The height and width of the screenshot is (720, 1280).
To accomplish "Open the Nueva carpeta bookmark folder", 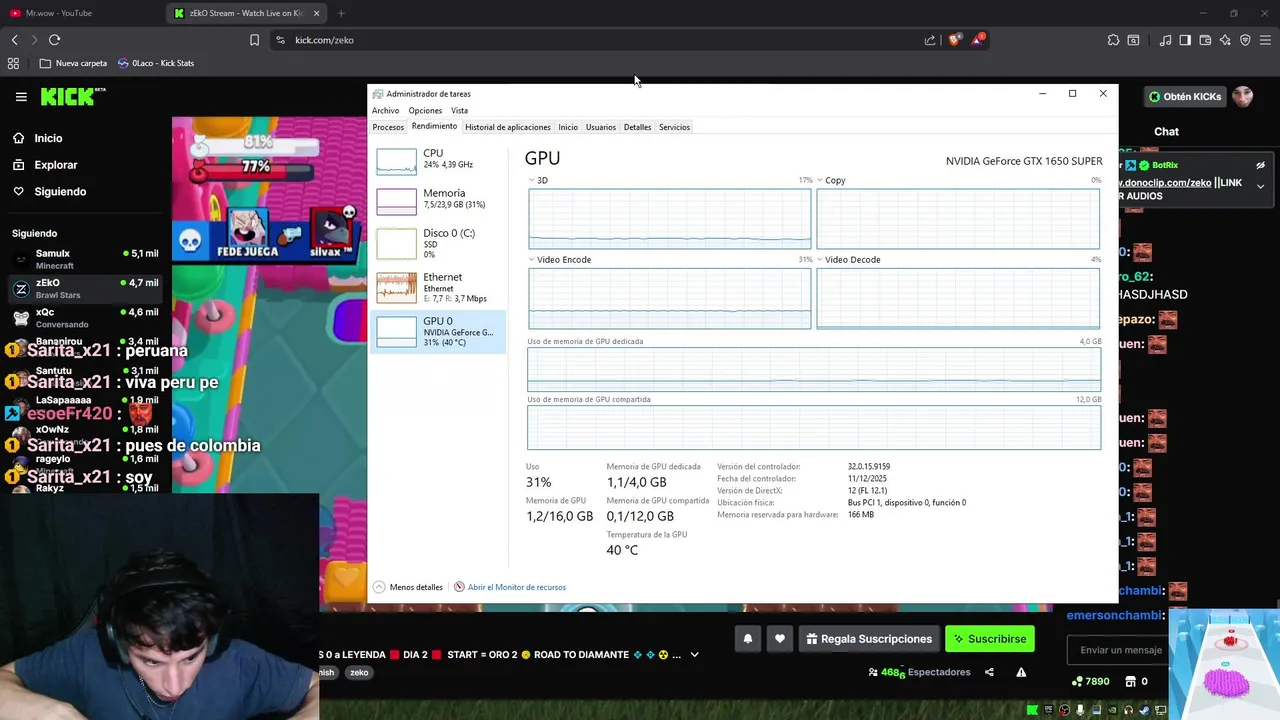I will coord(73,63).
